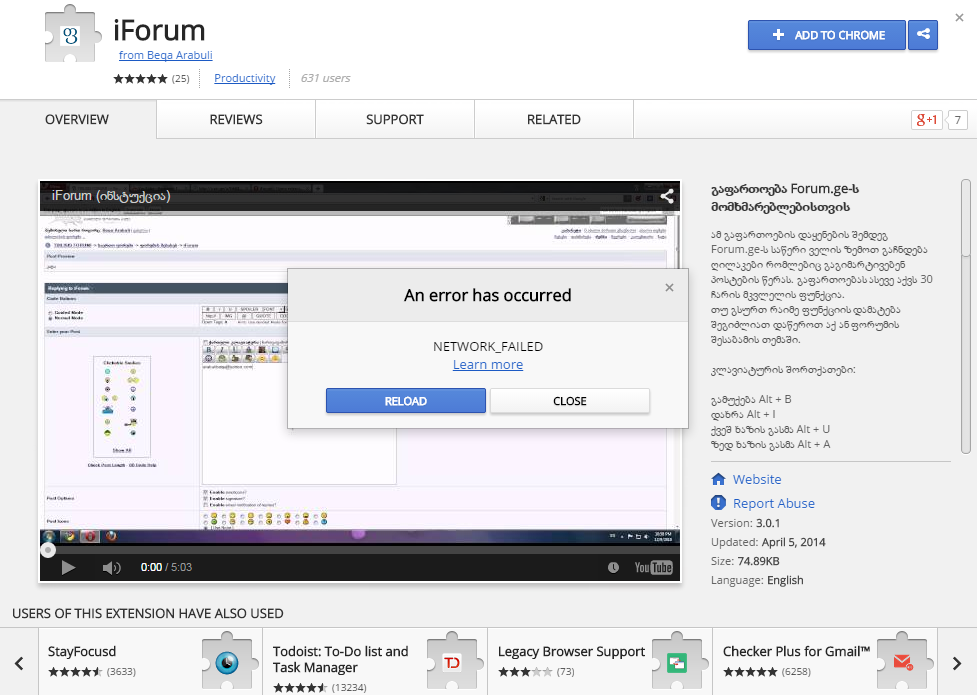Click the iForum extension puzzle icon
This screenshot has height=695, width=977.
point(72,34)
